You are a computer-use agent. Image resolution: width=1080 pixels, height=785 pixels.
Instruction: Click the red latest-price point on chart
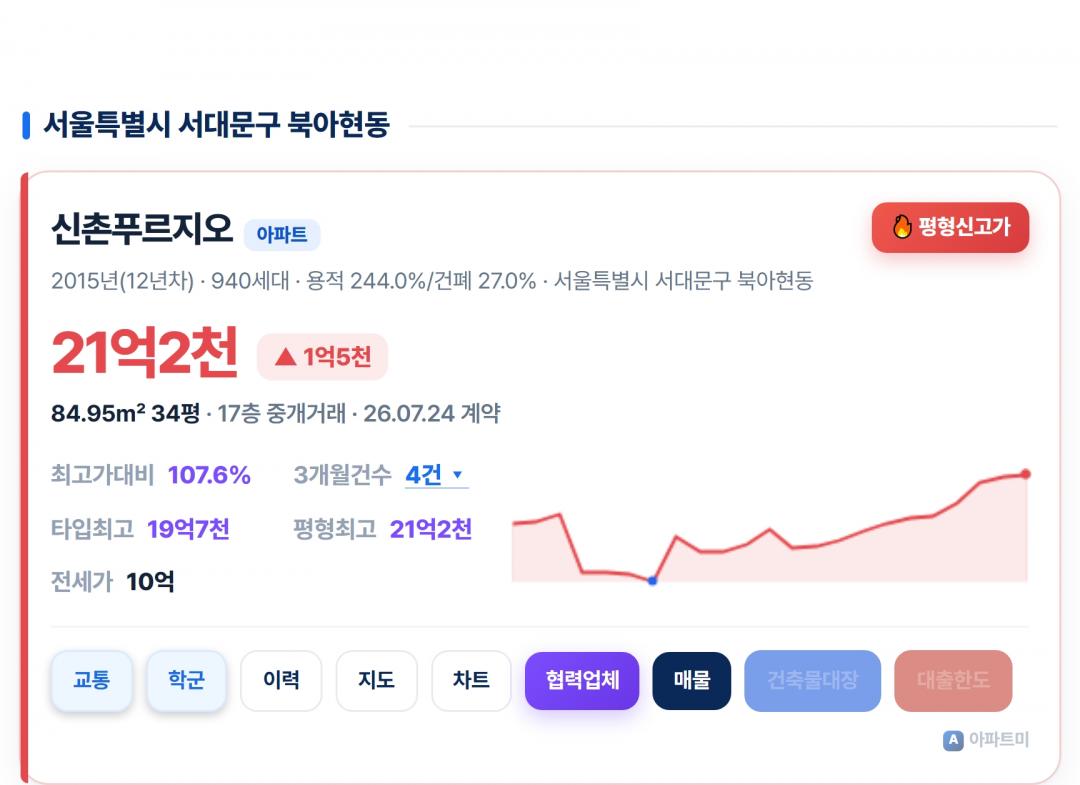(x=1026, y=474)
